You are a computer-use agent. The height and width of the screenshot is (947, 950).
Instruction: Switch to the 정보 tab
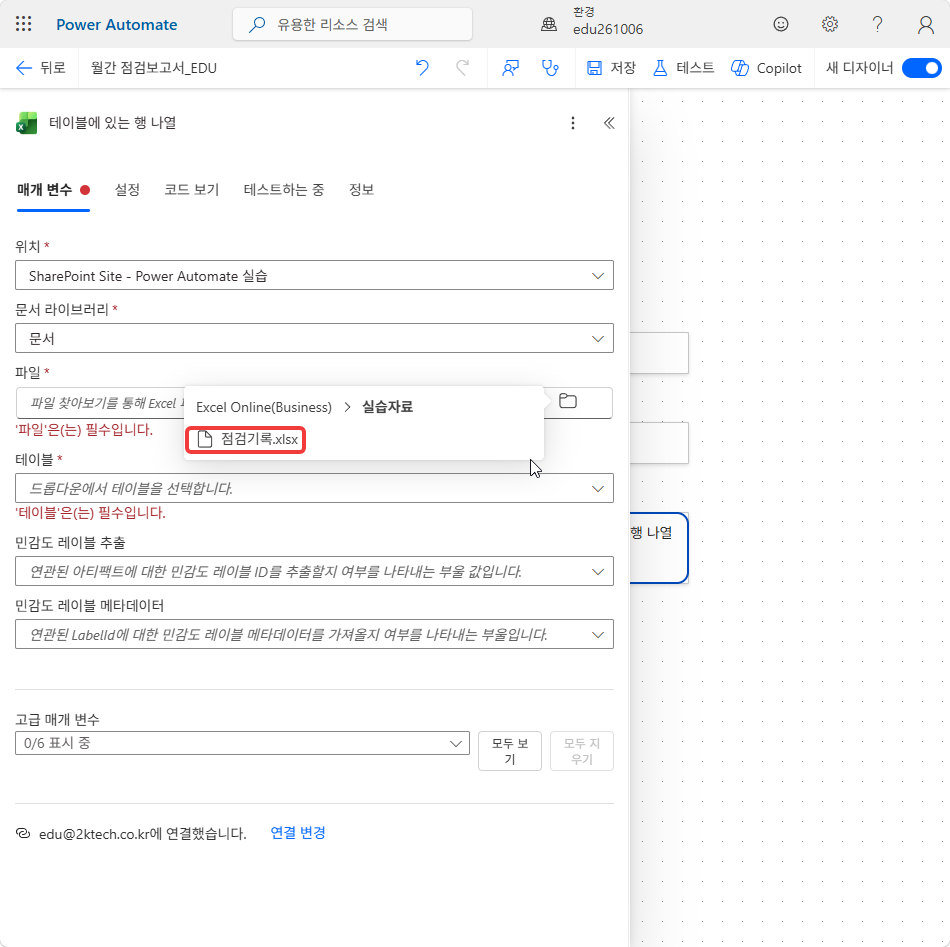pyautogui.click(x=361, y=190)
